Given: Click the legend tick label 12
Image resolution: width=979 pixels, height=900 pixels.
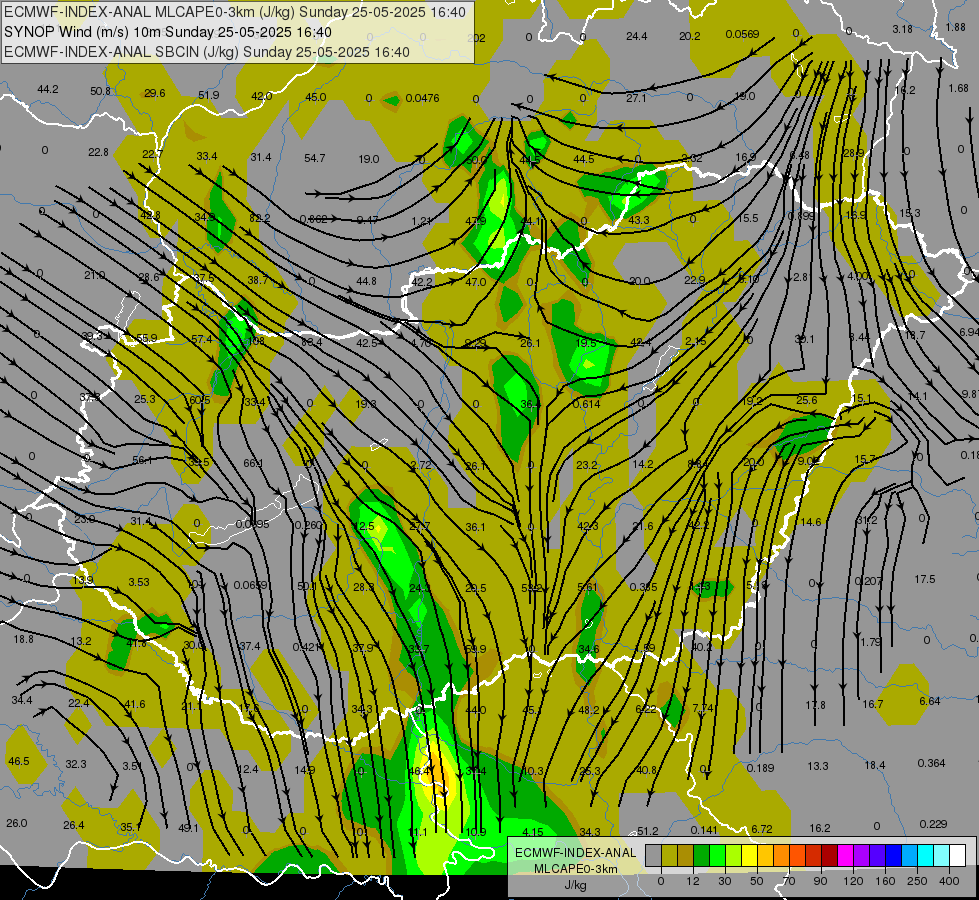Looking at the screenshot, I should 693,881.
